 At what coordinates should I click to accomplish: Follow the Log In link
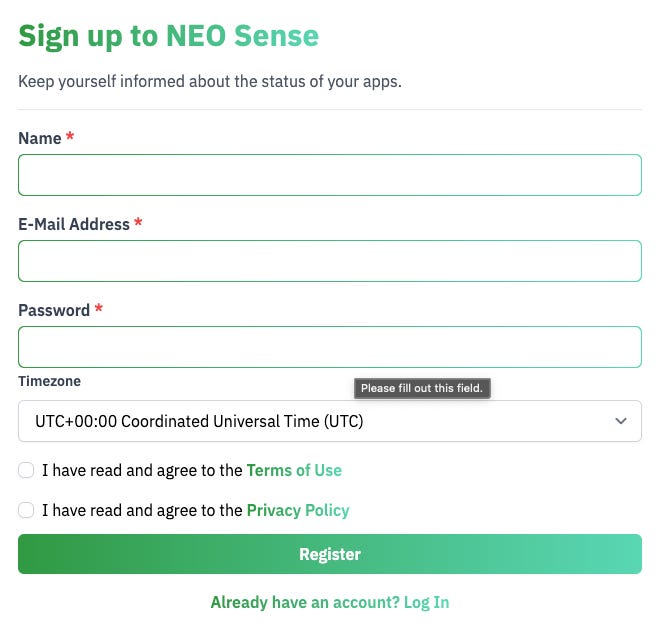pyautogui.click(x=426, y=602)
